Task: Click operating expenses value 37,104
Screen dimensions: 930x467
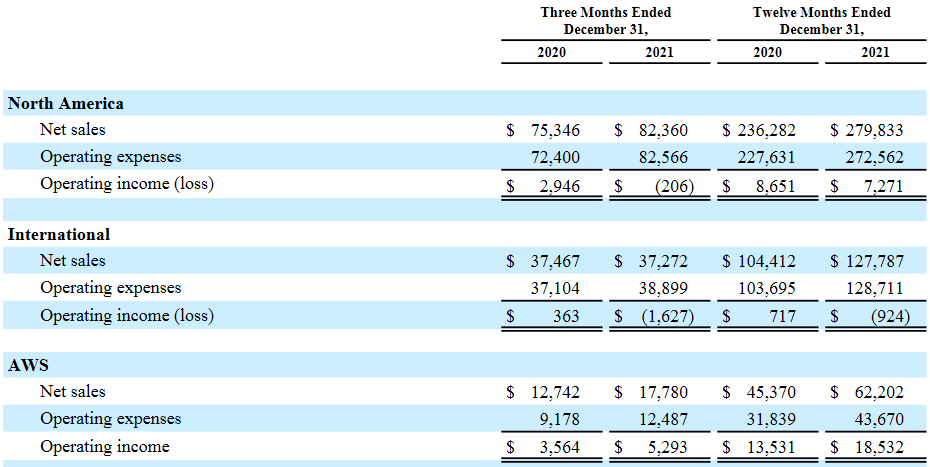Action: coord(556,288)
